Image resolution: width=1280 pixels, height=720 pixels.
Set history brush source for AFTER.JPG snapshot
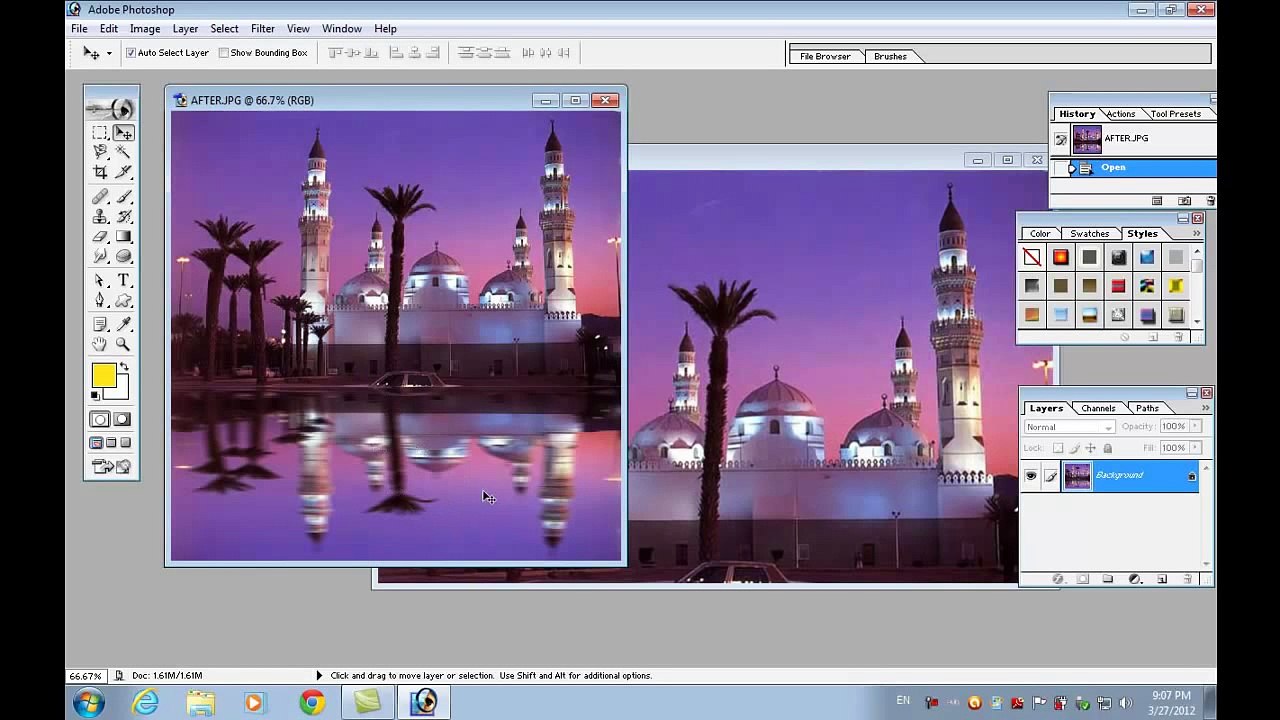[x=1060, y=139]
